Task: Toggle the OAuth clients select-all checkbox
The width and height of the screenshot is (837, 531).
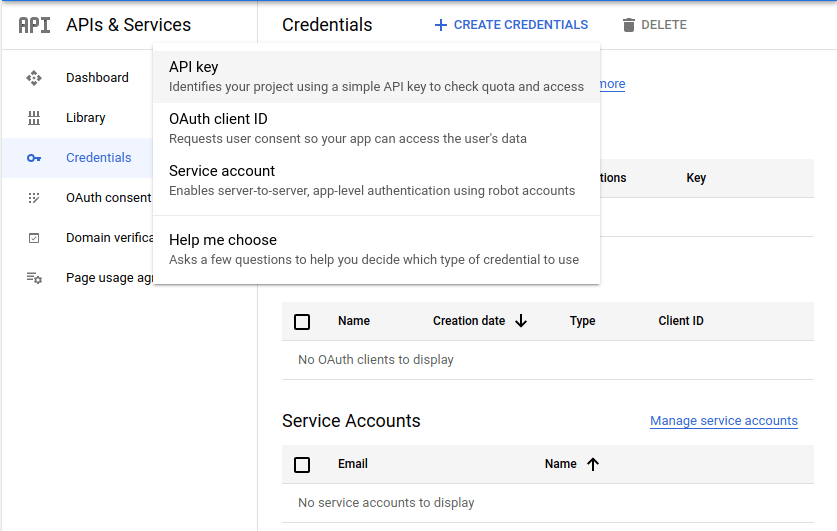Action: point(302,322)
